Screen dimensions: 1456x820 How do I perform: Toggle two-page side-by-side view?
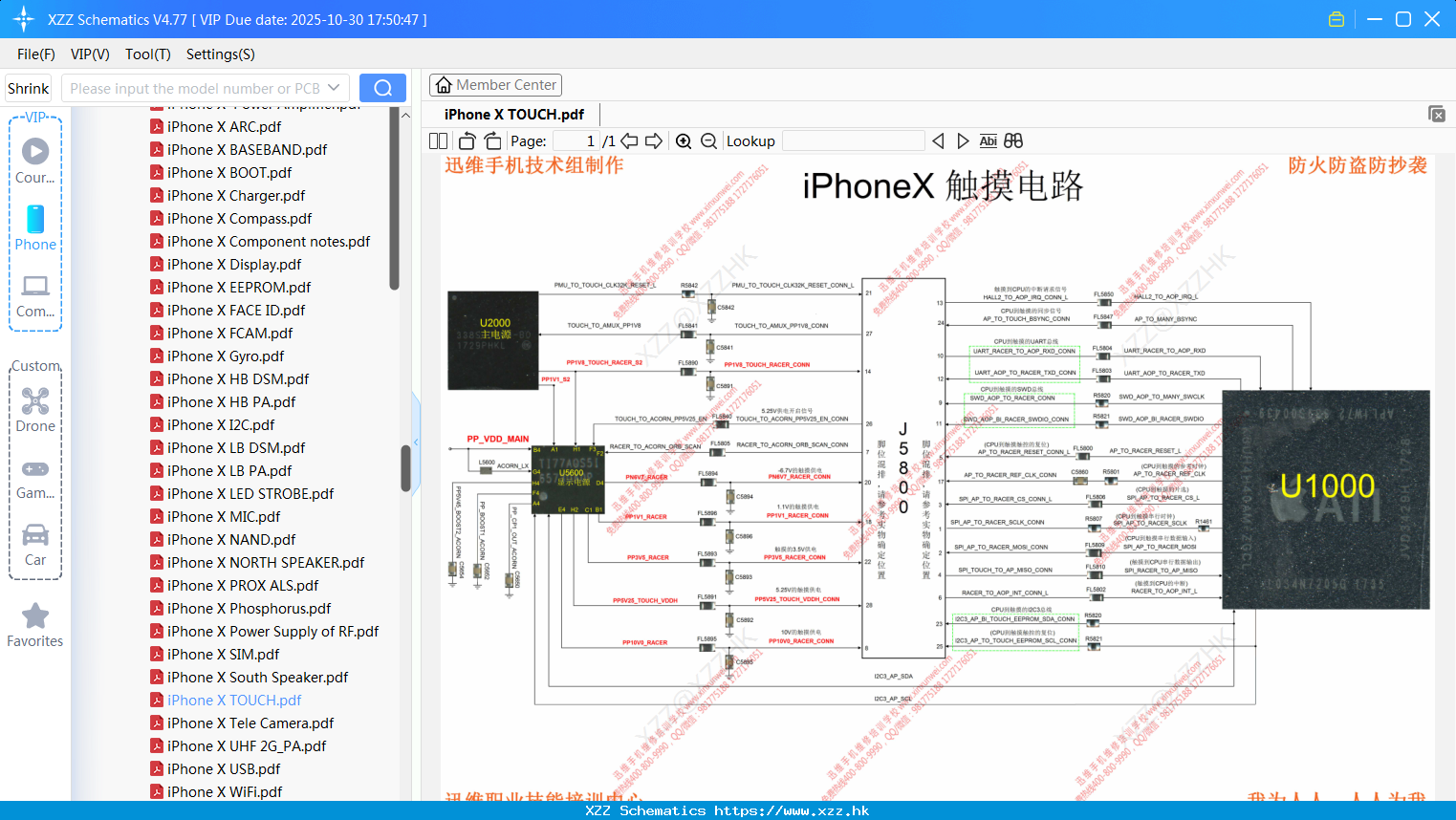[438, 140]
